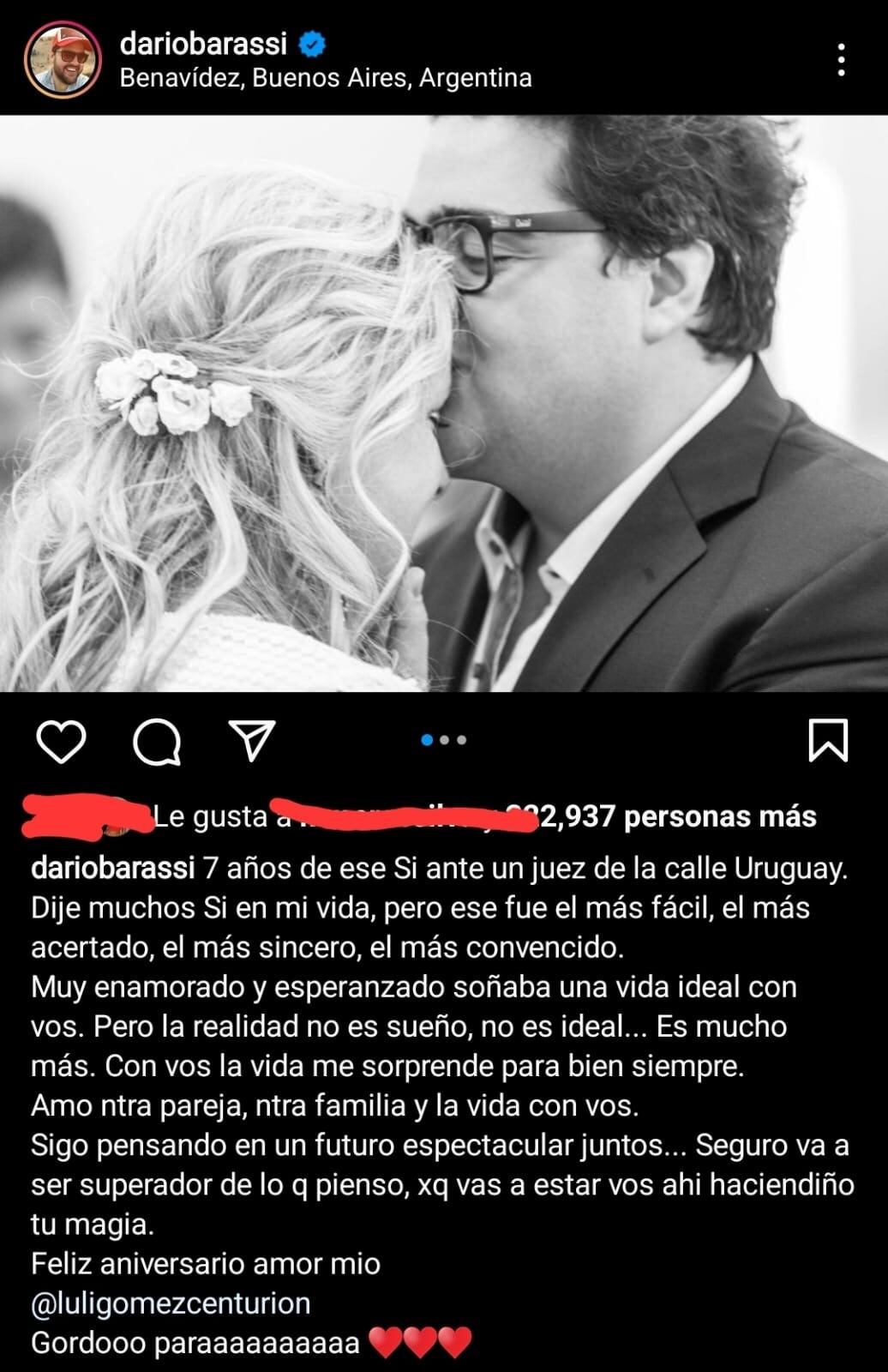
Task: Jump to second carousel dot
Action: coord(445,740)
